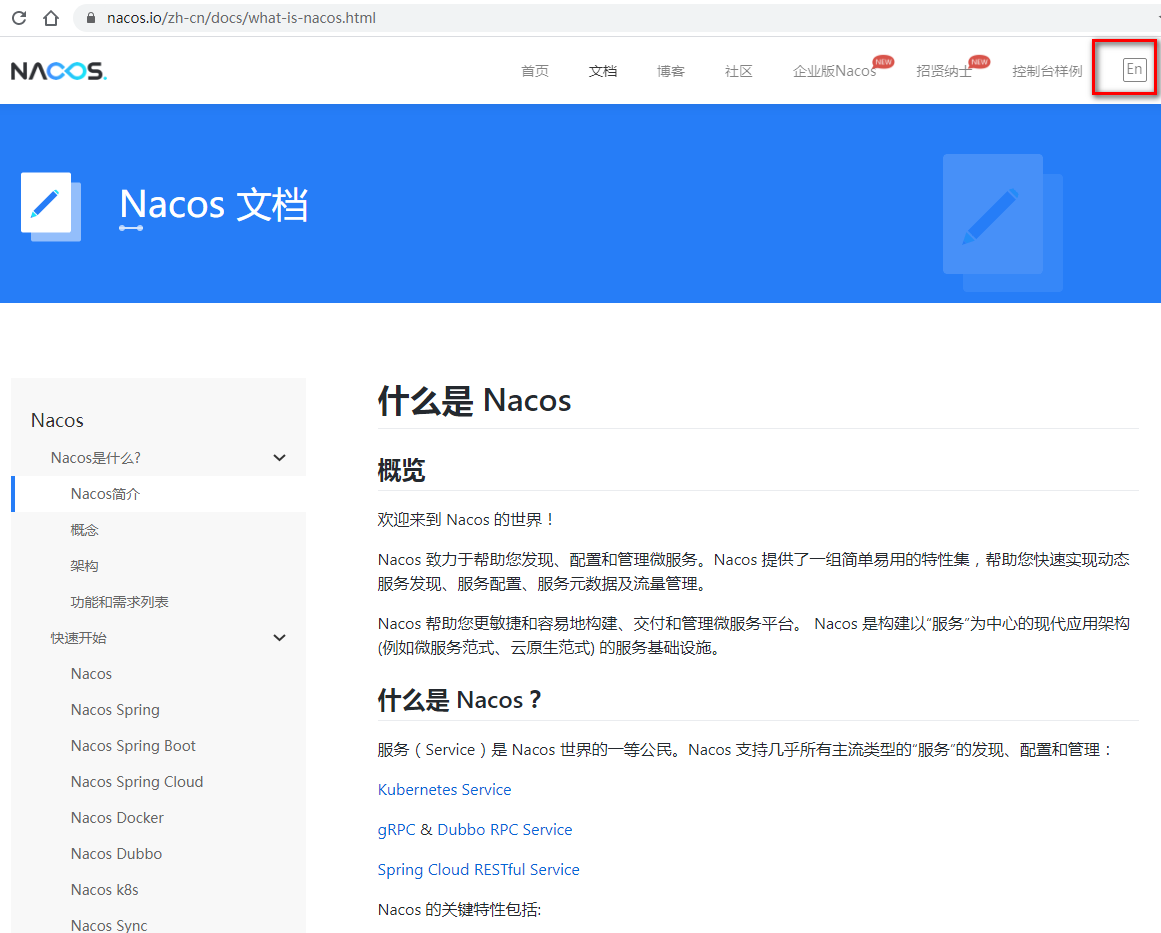Open the Nacos k8s sidebar entry
The image size is (1161, 933).
tap(104, 889)
